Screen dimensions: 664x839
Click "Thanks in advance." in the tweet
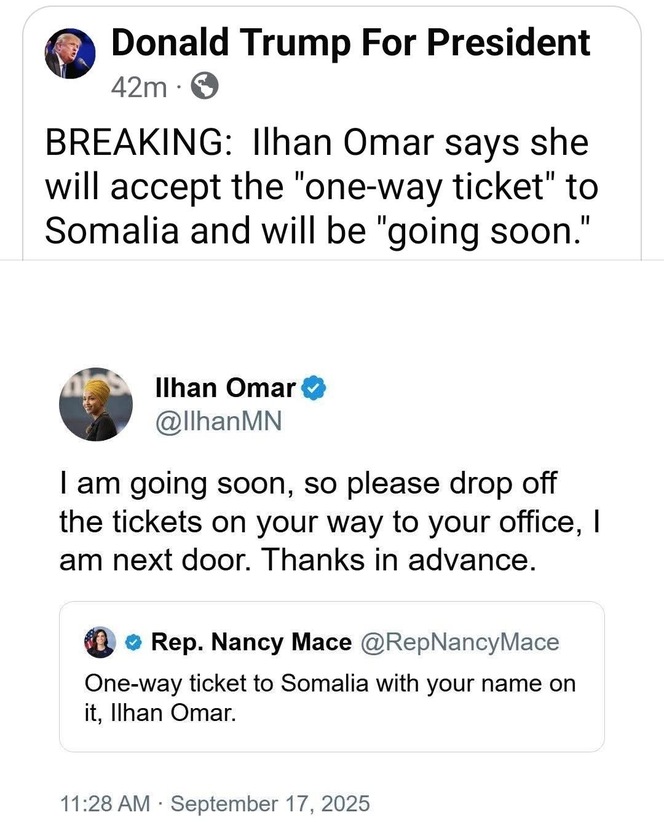[x=399, y=560]
